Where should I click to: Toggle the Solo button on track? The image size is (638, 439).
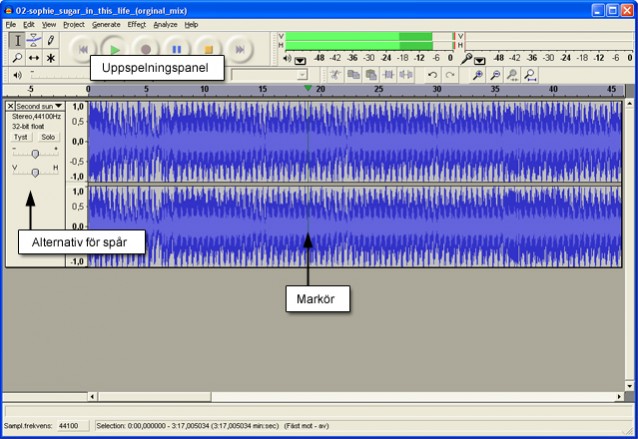click(48, 137)
